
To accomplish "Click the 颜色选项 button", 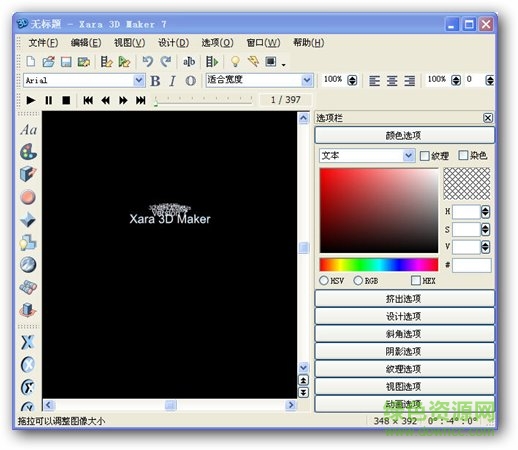I will coord(404,135).
